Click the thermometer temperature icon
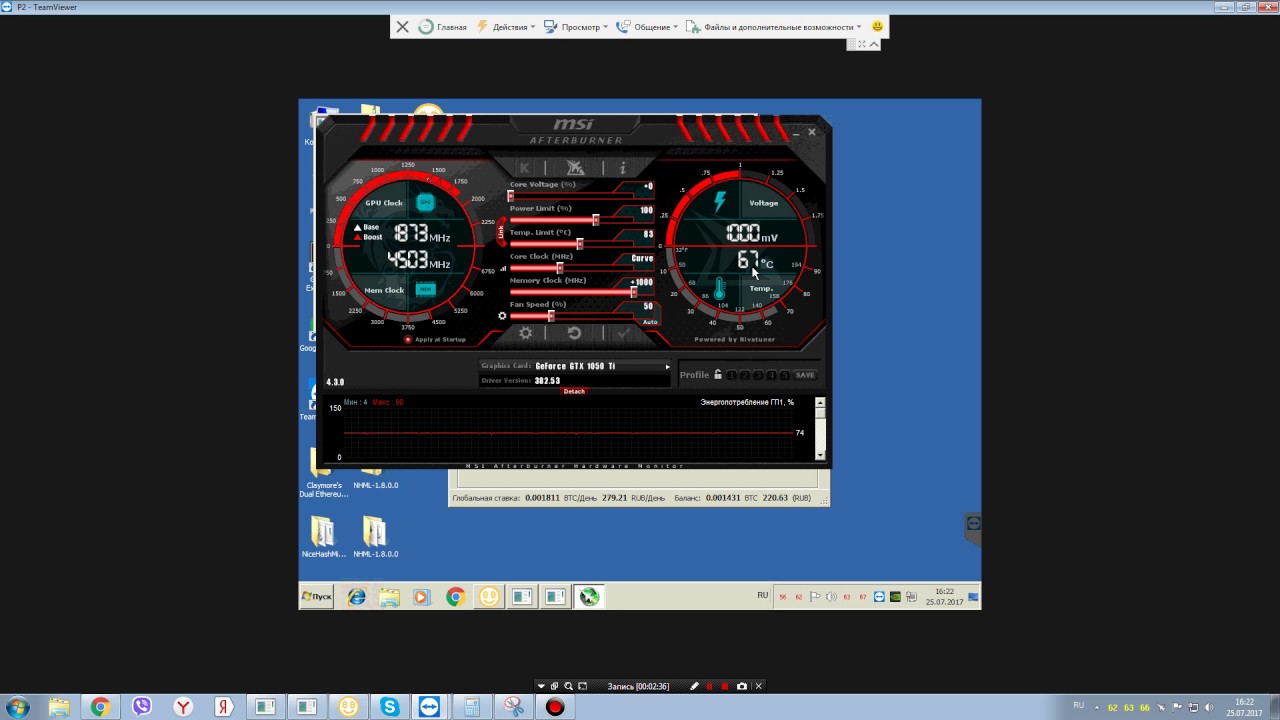 click(x=719, y=290)
